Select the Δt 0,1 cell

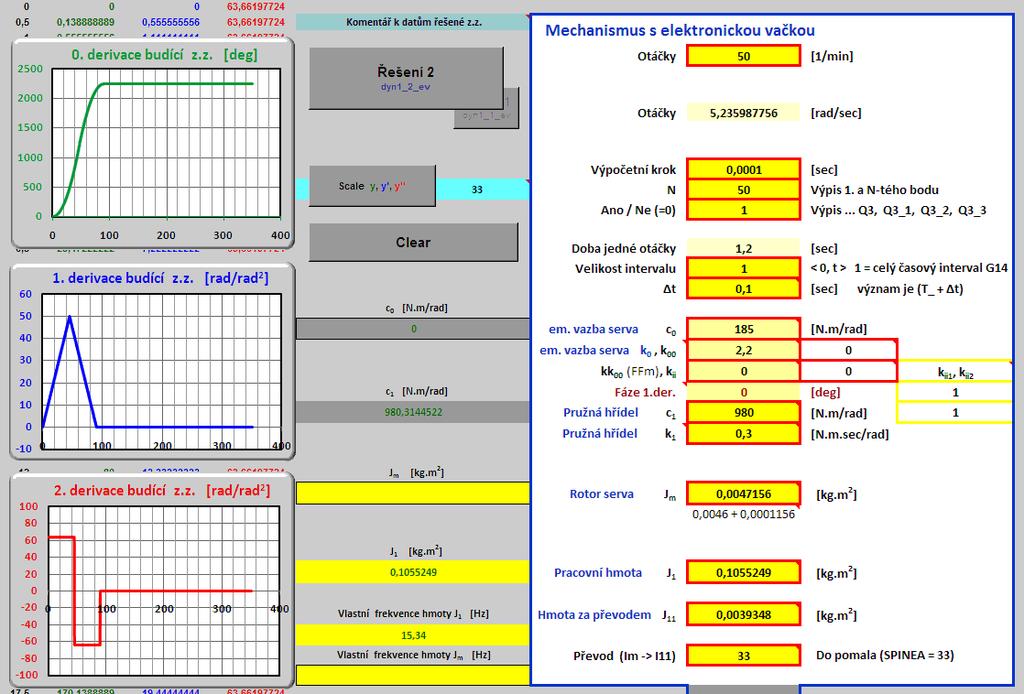pyautogui.click(x=743, y=289)
